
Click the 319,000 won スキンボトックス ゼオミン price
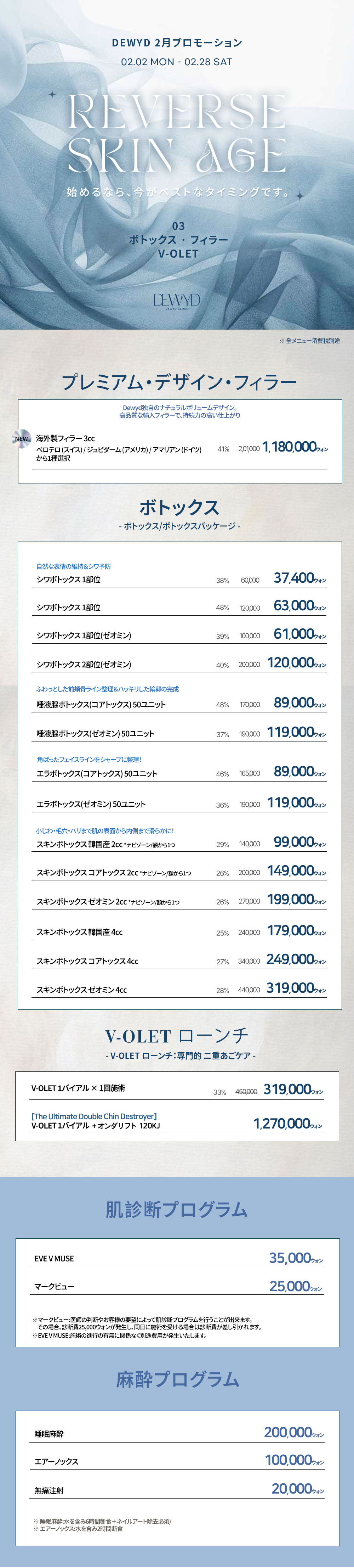tap(291, 988)
